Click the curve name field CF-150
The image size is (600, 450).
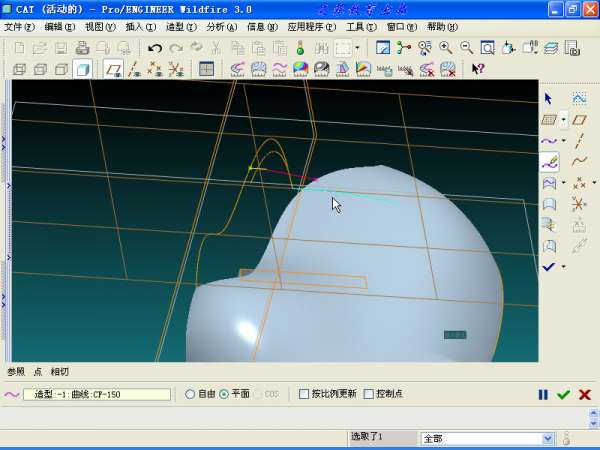coord(96,395)
